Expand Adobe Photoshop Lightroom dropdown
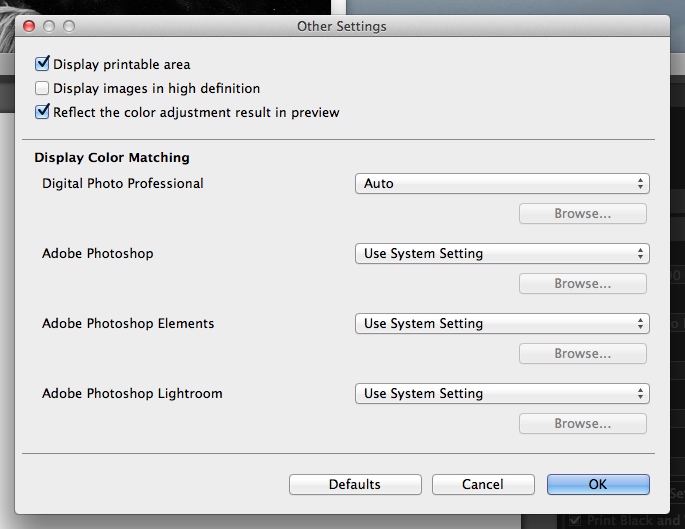685x529 pixels. [502, 394]
